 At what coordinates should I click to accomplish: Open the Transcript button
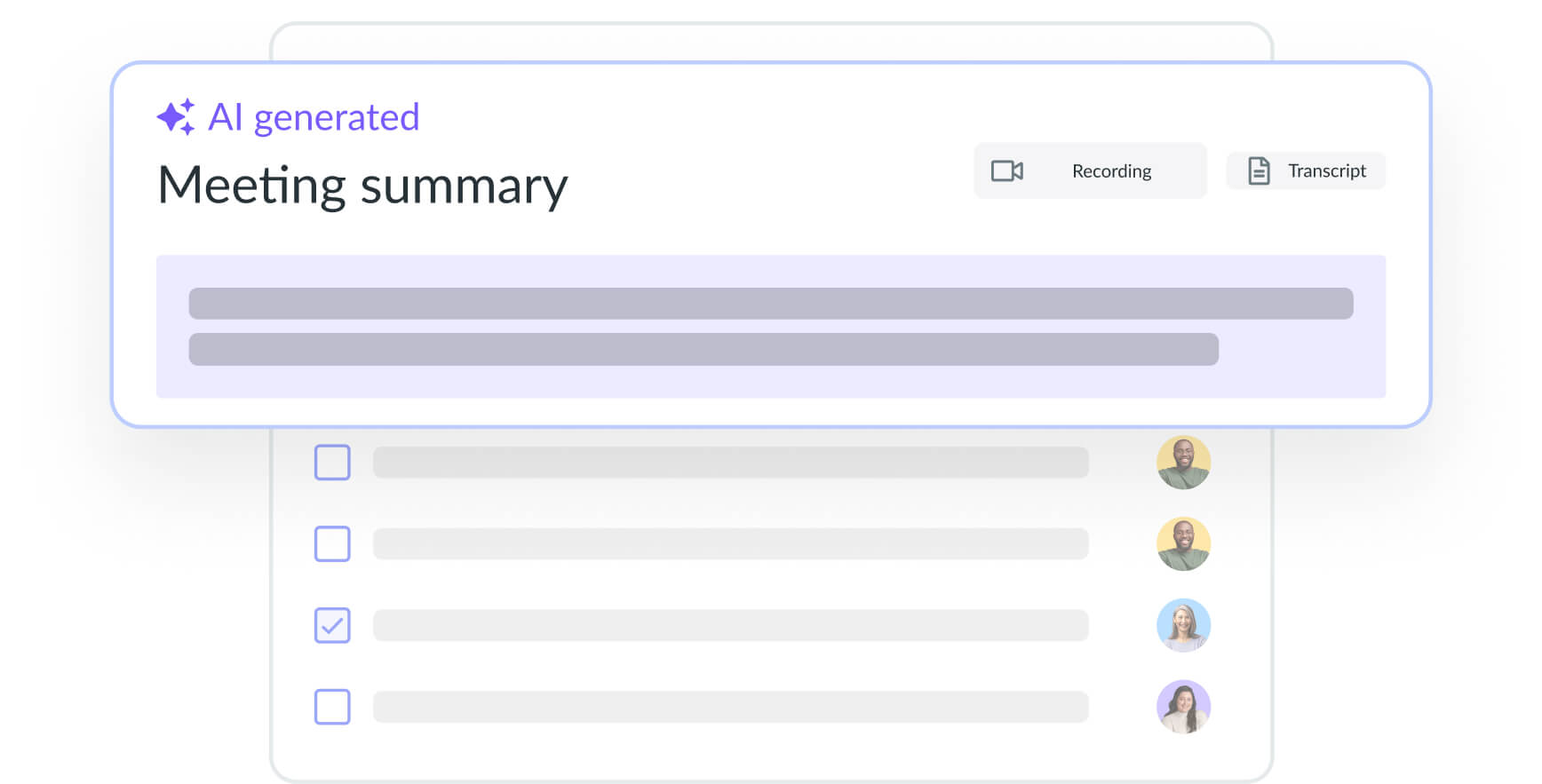tap(1306, 170)
